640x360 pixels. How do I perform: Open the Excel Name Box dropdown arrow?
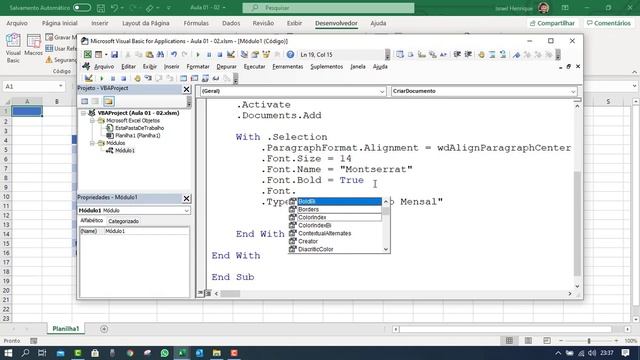click(x=60, y=86)
